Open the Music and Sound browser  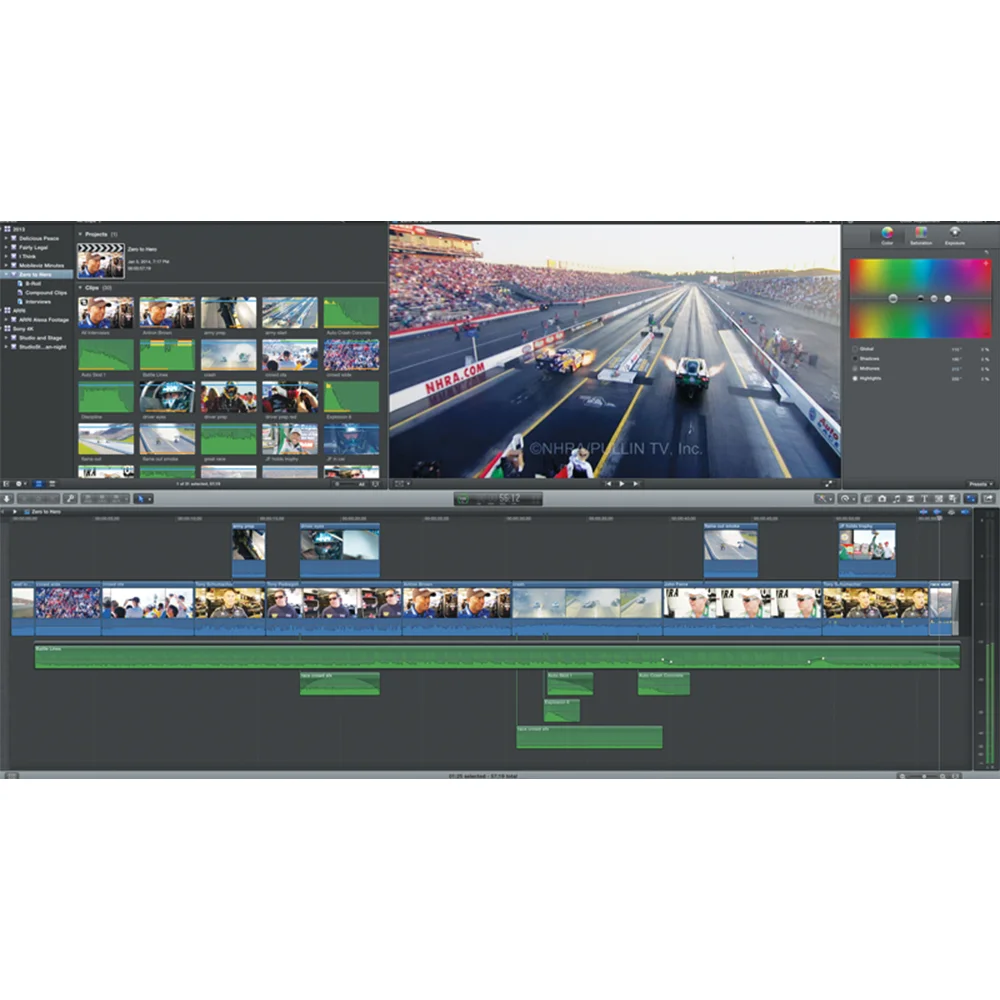896,498
